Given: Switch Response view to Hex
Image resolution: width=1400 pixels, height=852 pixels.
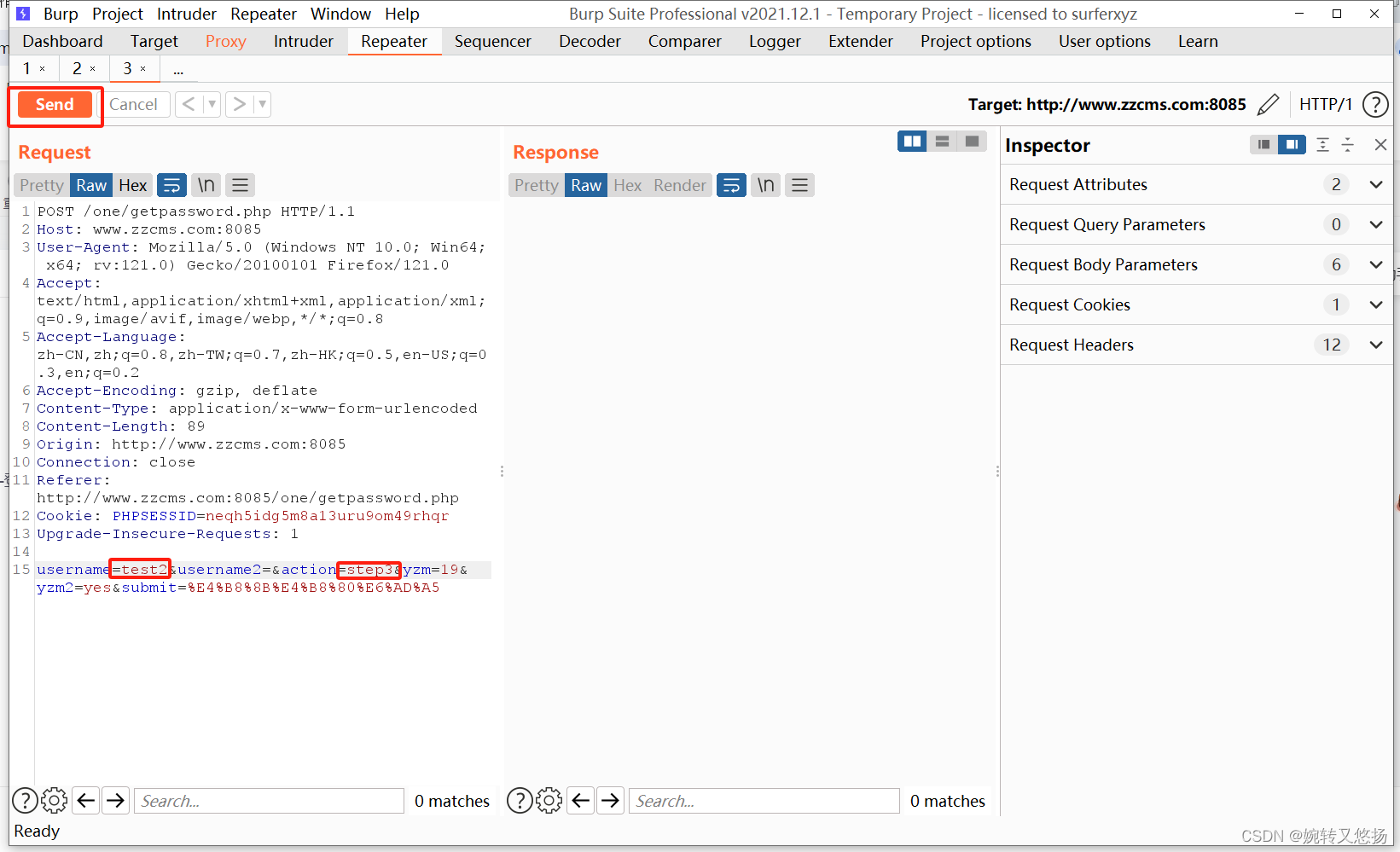Looking at the screenshot, I should pos(628,185).
